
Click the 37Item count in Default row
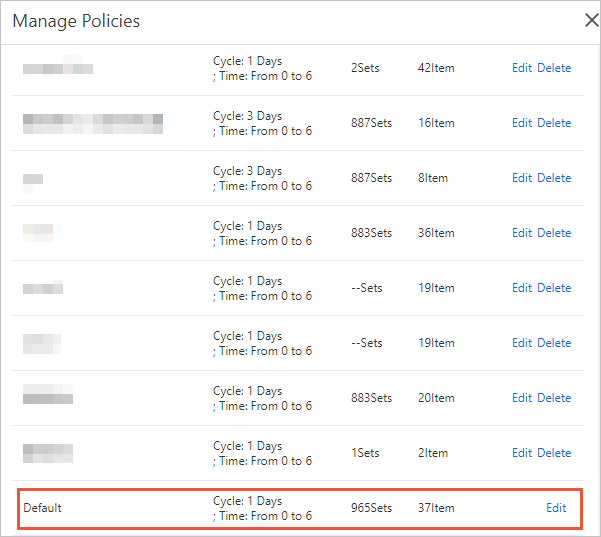click(x=436, y=508)
